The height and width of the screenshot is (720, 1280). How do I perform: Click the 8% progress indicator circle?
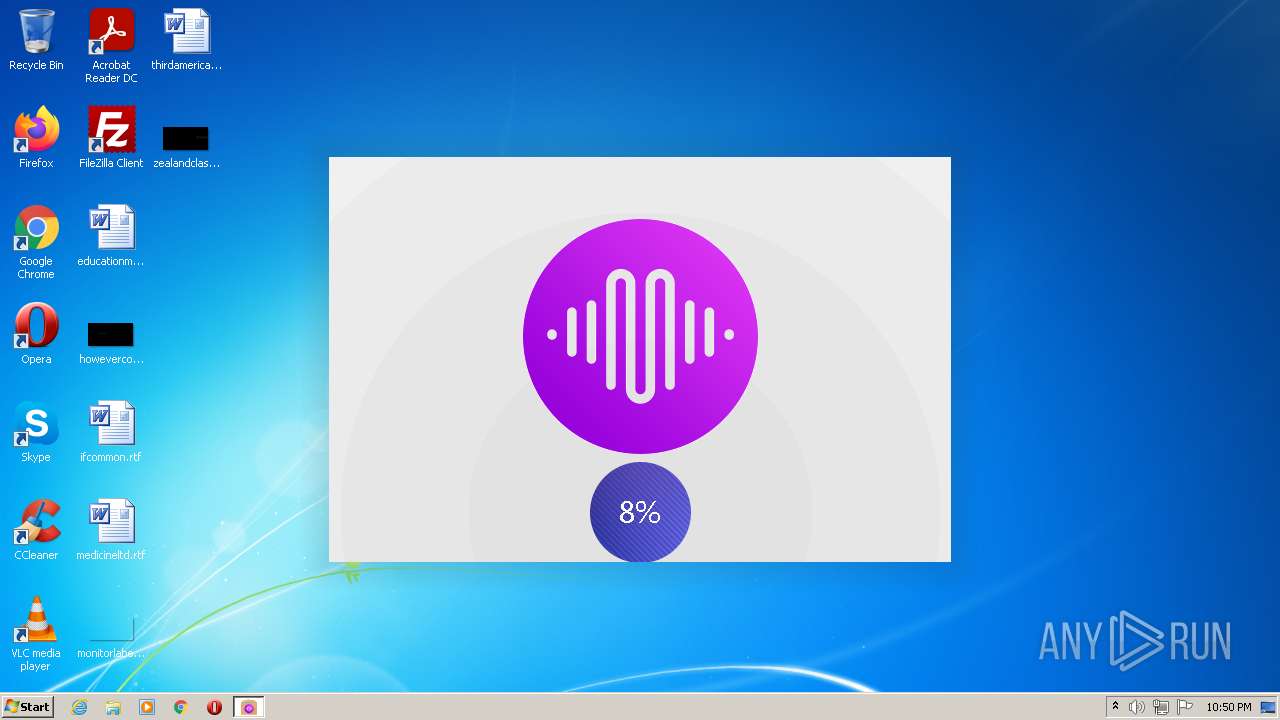(x=640, y=512)
